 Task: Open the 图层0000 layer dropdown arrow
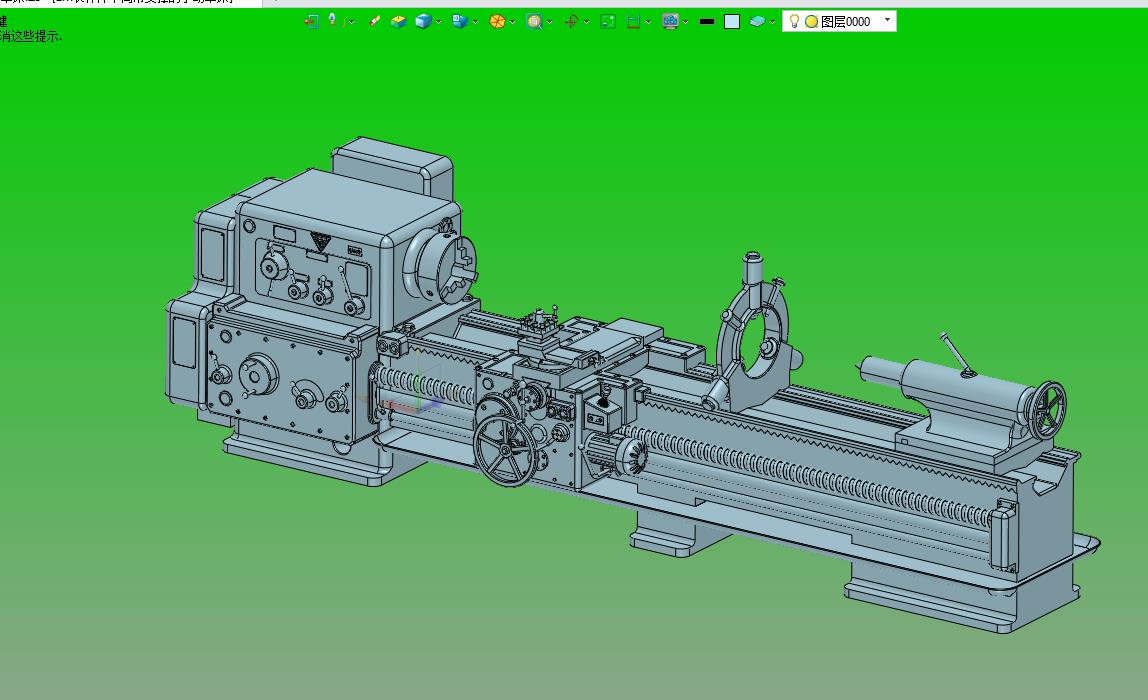887,20
